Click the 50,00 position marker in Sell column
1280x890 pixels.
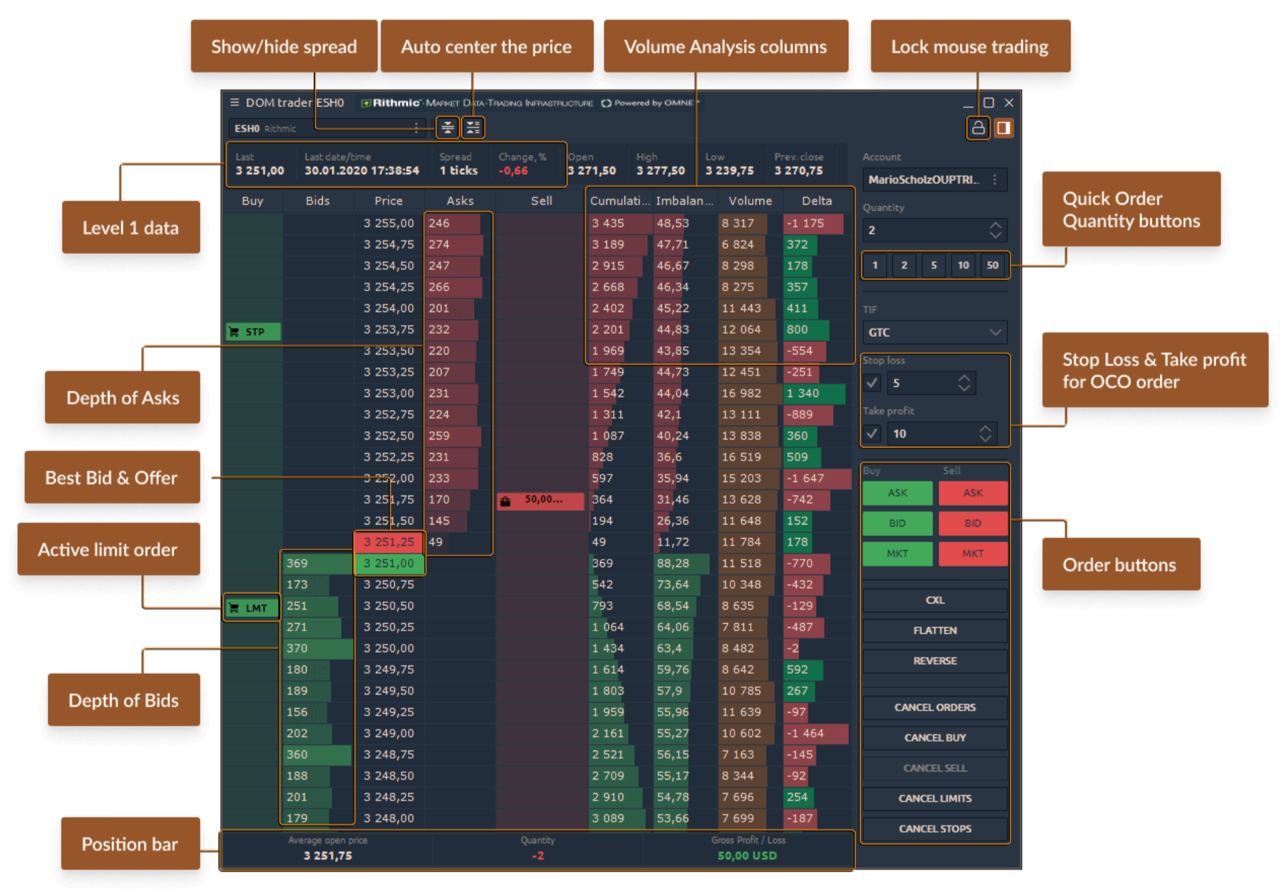[x=539, y=500]
